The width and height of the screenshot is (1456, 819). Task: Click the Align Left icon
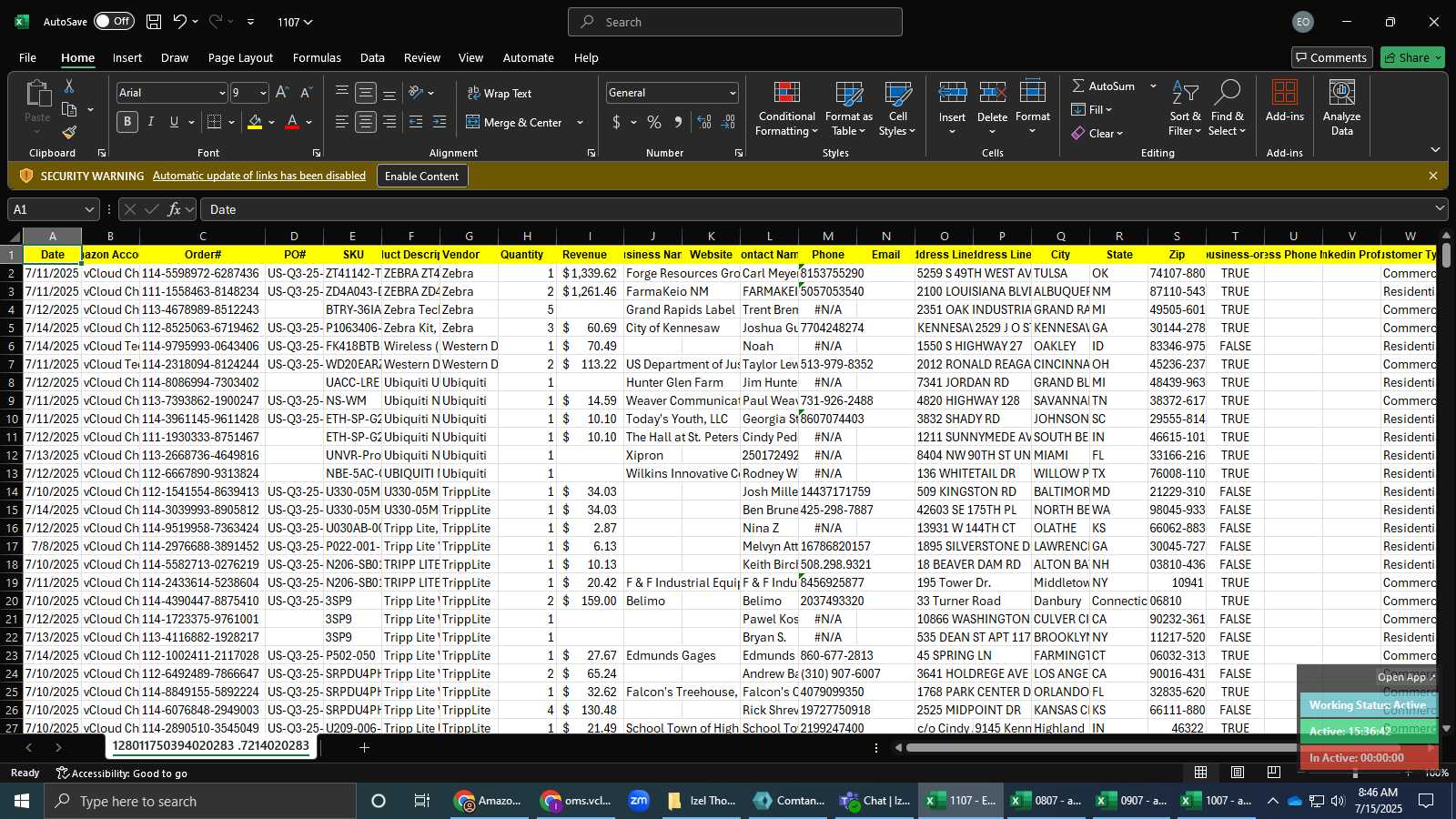tap(342, 122)
